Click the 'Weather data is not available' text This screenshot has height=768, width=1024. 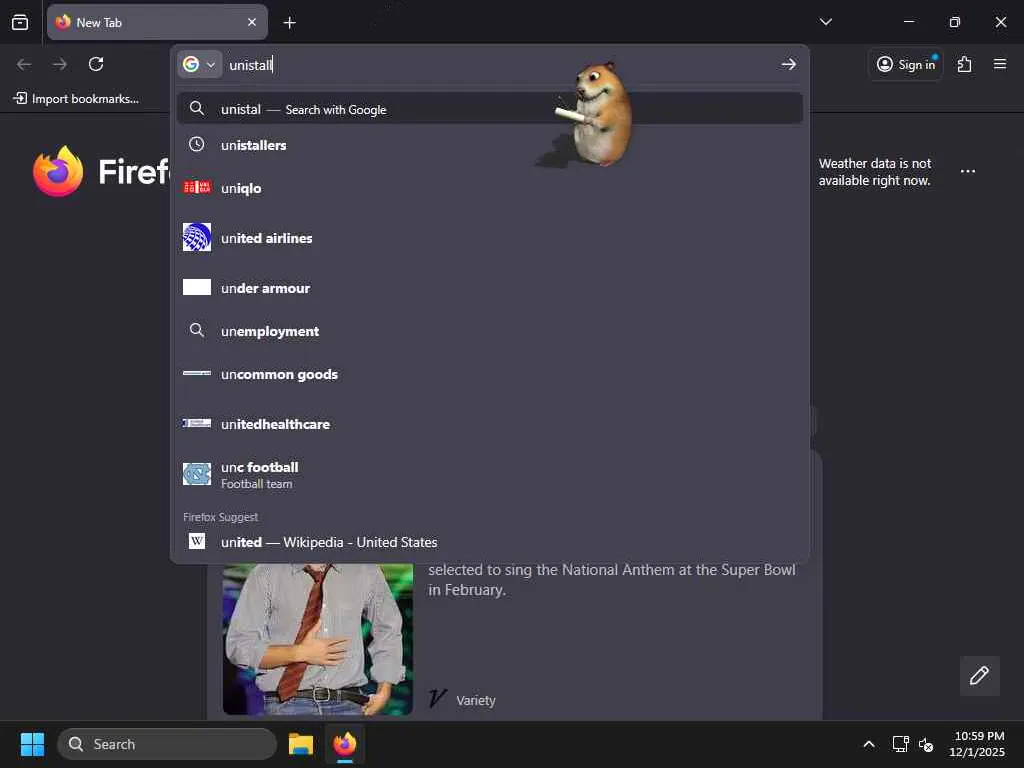[x=875, y=172]
